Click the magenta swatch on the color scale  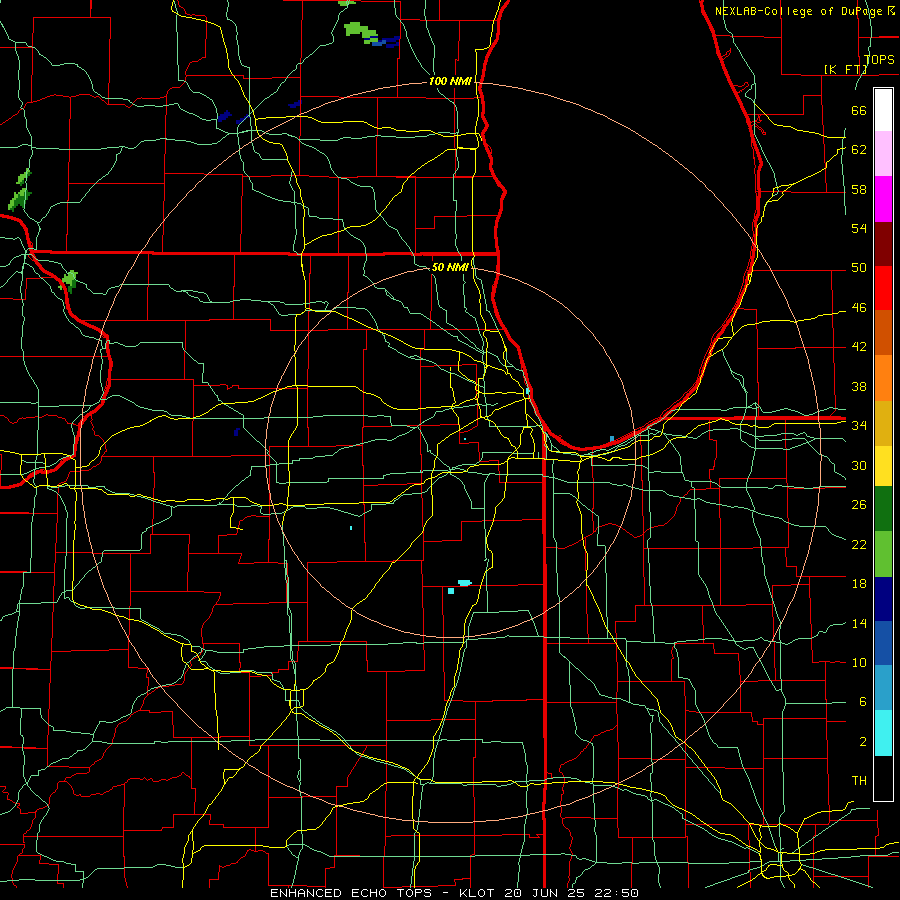(883, 199)
